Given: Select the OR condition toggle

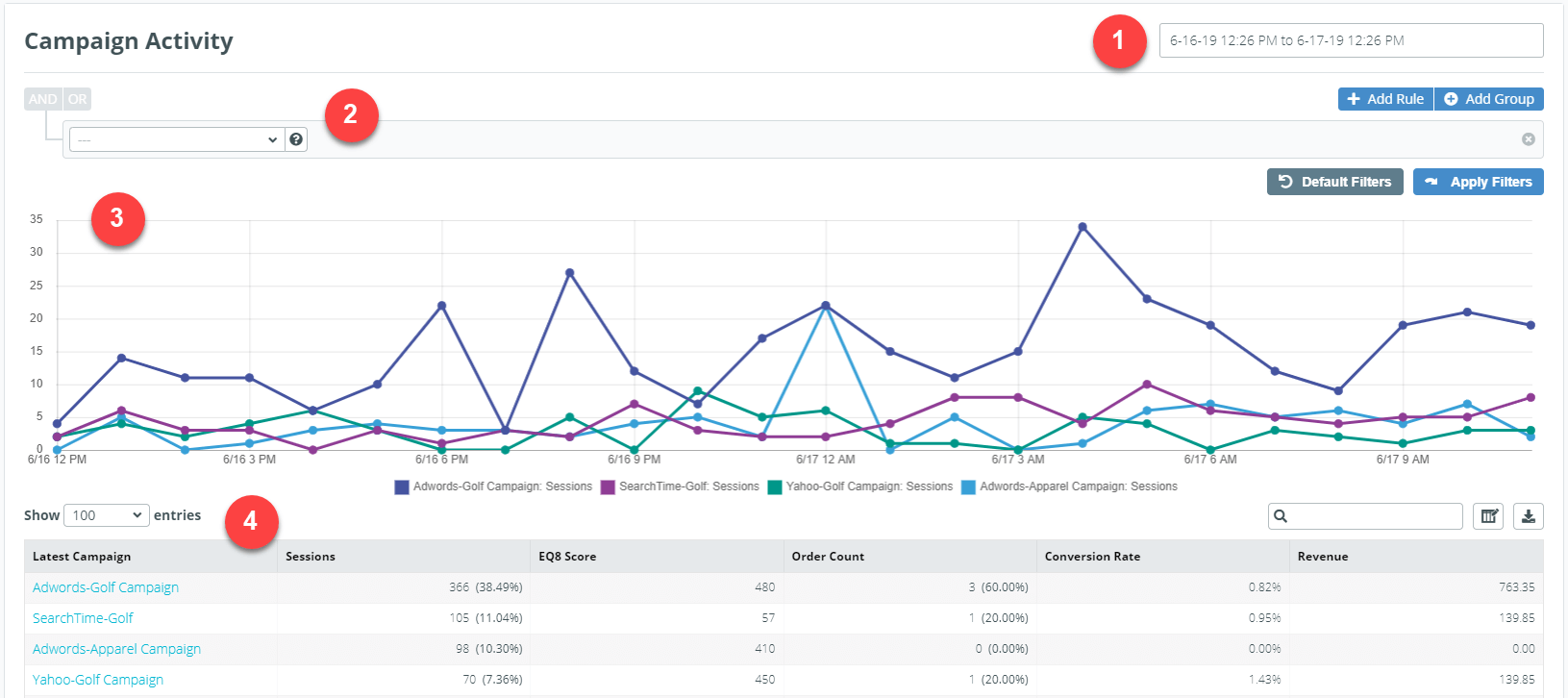Looking at the screenshot, I should coord(78,99).
